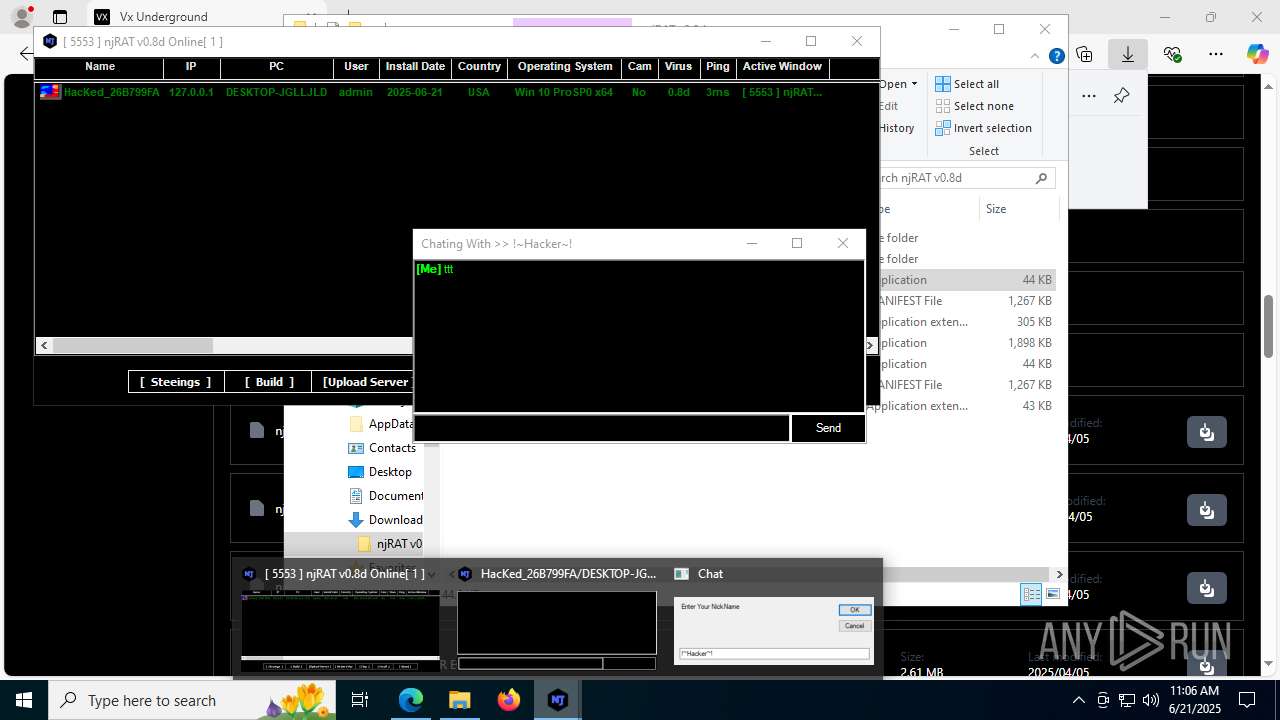The width and height of the screenshot is (1280, 720).
Task: Select njRAT v0 folder in Explorer tree
Action: 390,544
